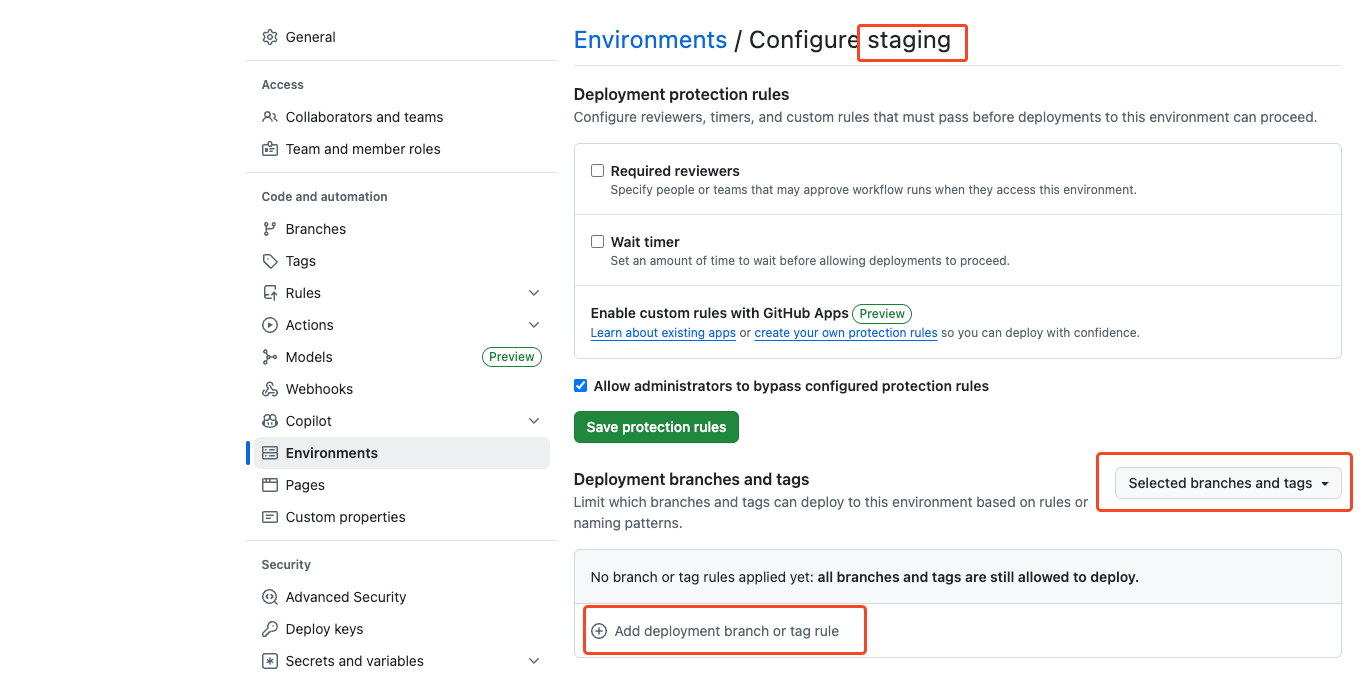Expand the Rules section chevron
This screenshot has height=674, width=1368.
pyautogui.click(x=534, y=293)
